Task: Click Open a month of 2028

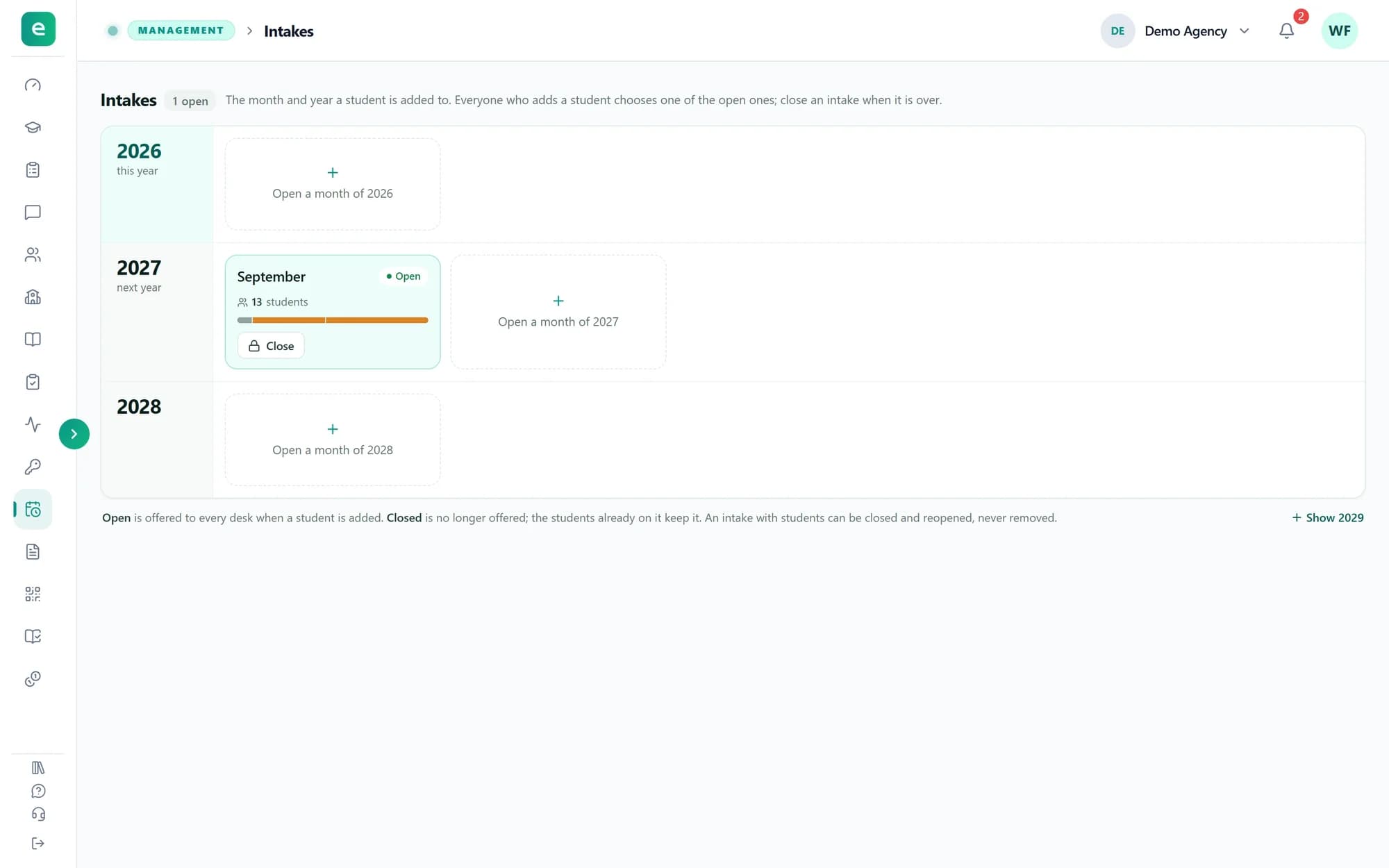Action: tap(333, 440)
